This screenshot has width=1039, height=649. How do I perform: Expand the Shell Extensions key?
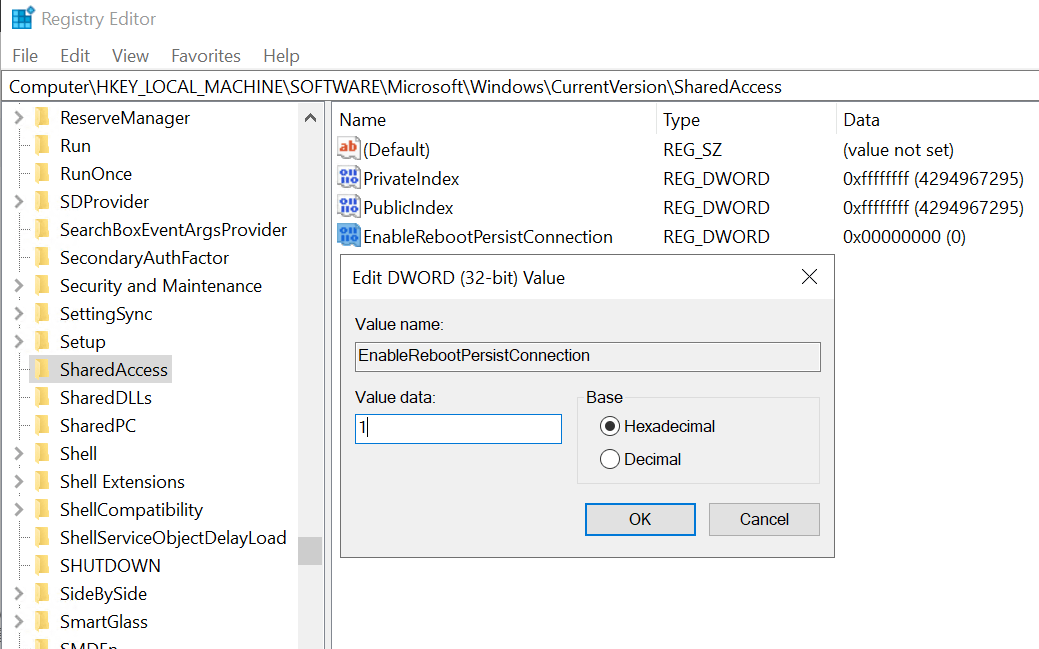(19, 481)
